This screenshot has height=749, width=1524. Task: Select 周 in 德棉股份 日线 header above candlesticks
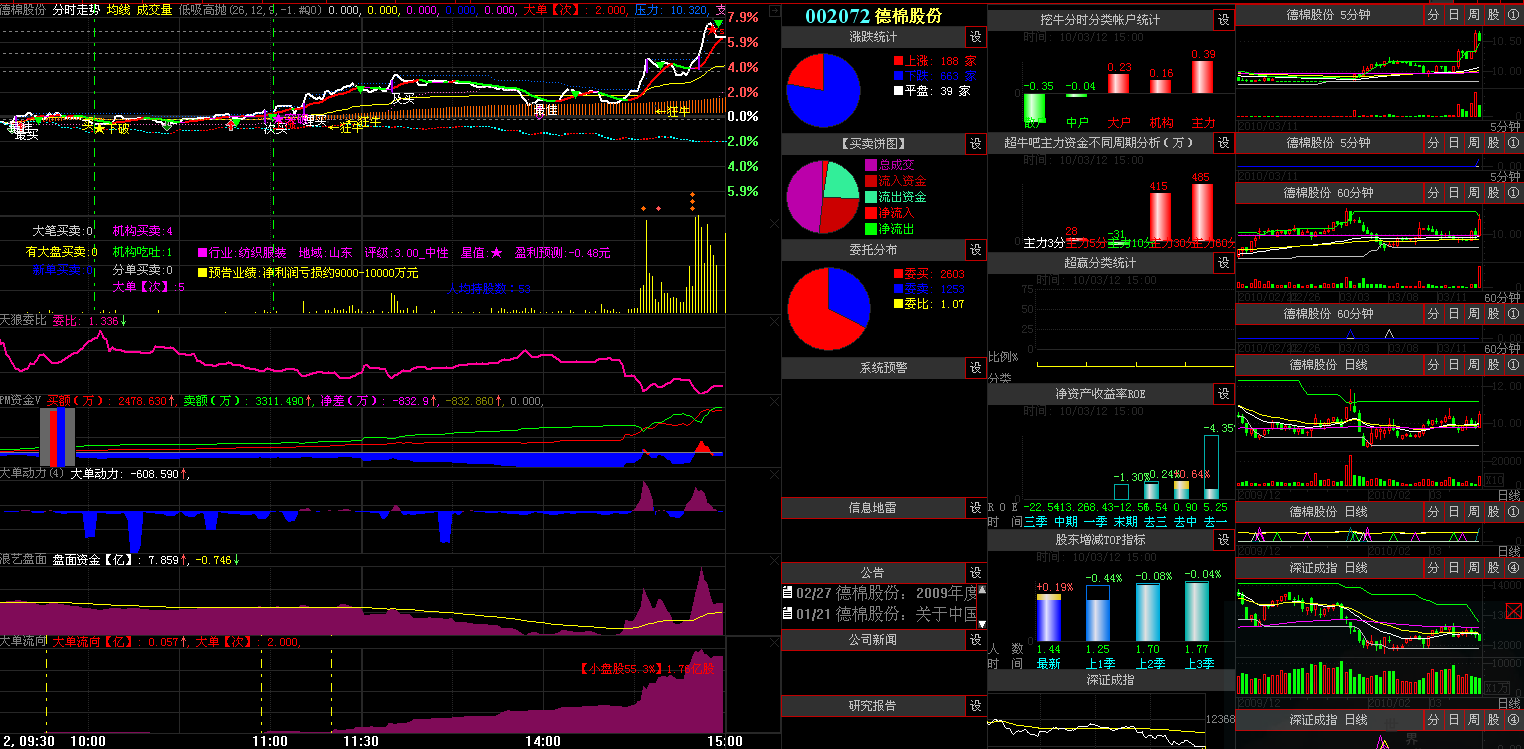(x=1473, y=365)
